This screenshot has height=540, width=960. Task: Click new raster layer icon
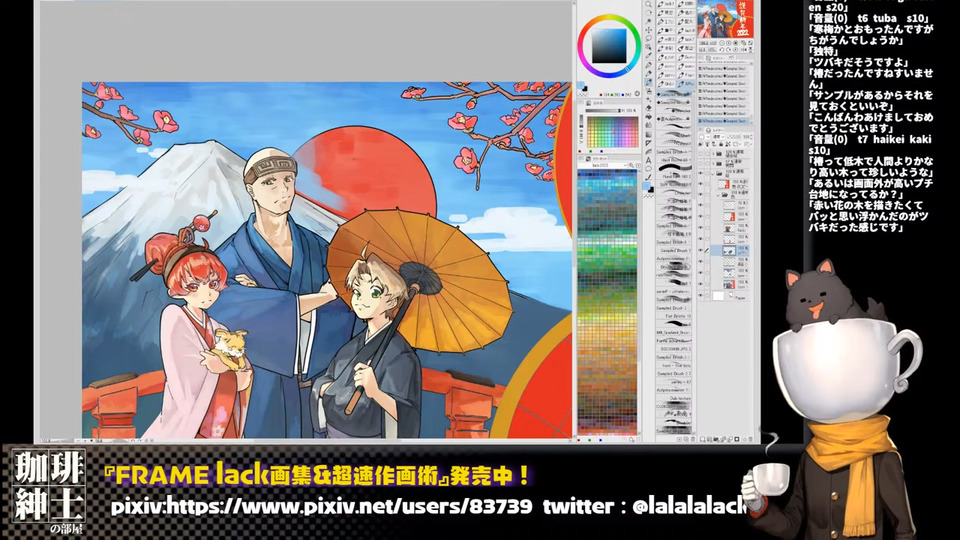[x=702, y=439]
